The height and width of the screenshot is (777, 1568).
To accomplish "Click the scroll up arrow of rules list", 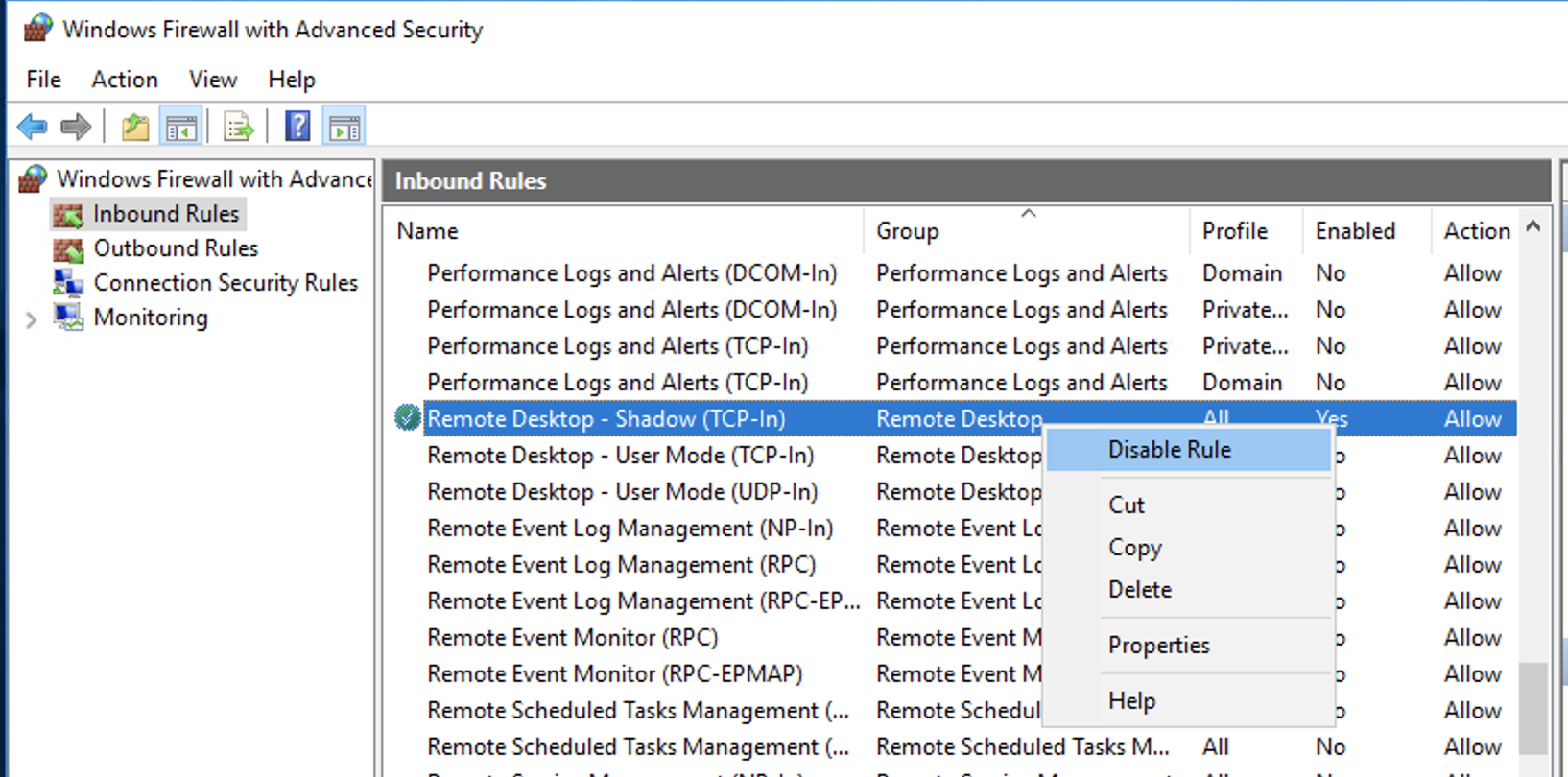I will (x=1533, y=227).
